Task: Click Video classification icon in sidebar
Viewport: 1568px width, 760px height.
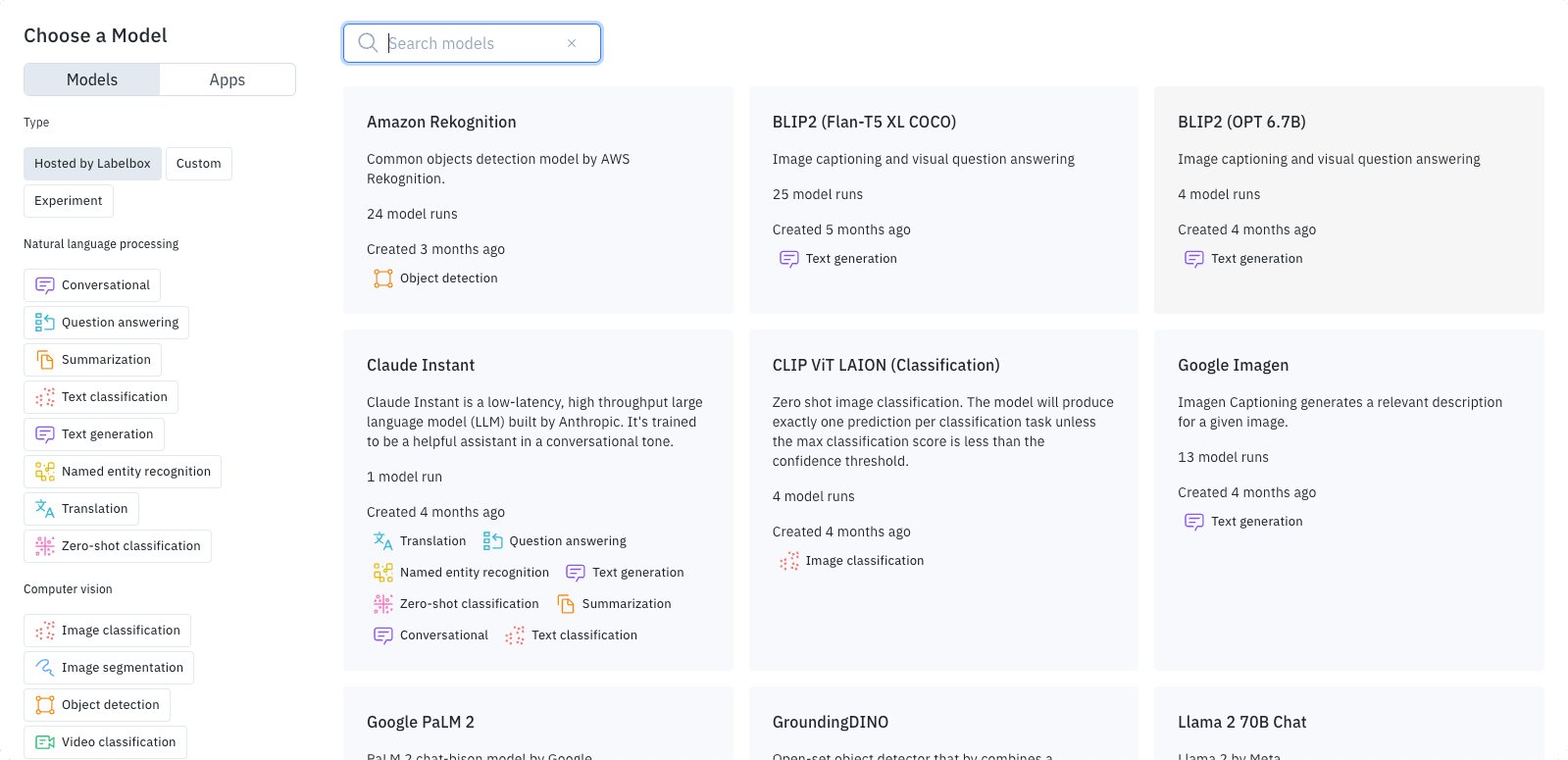Action: [x=45, y=742]
